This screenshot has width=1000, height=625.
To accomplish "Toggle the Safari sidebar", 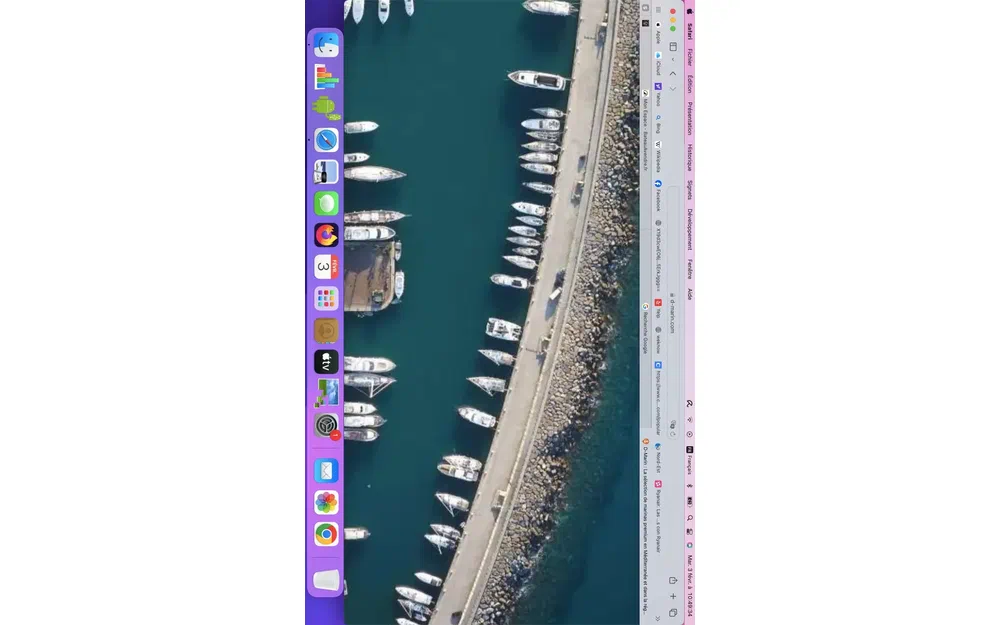I will pyautogui.click(x=673, y=46).
